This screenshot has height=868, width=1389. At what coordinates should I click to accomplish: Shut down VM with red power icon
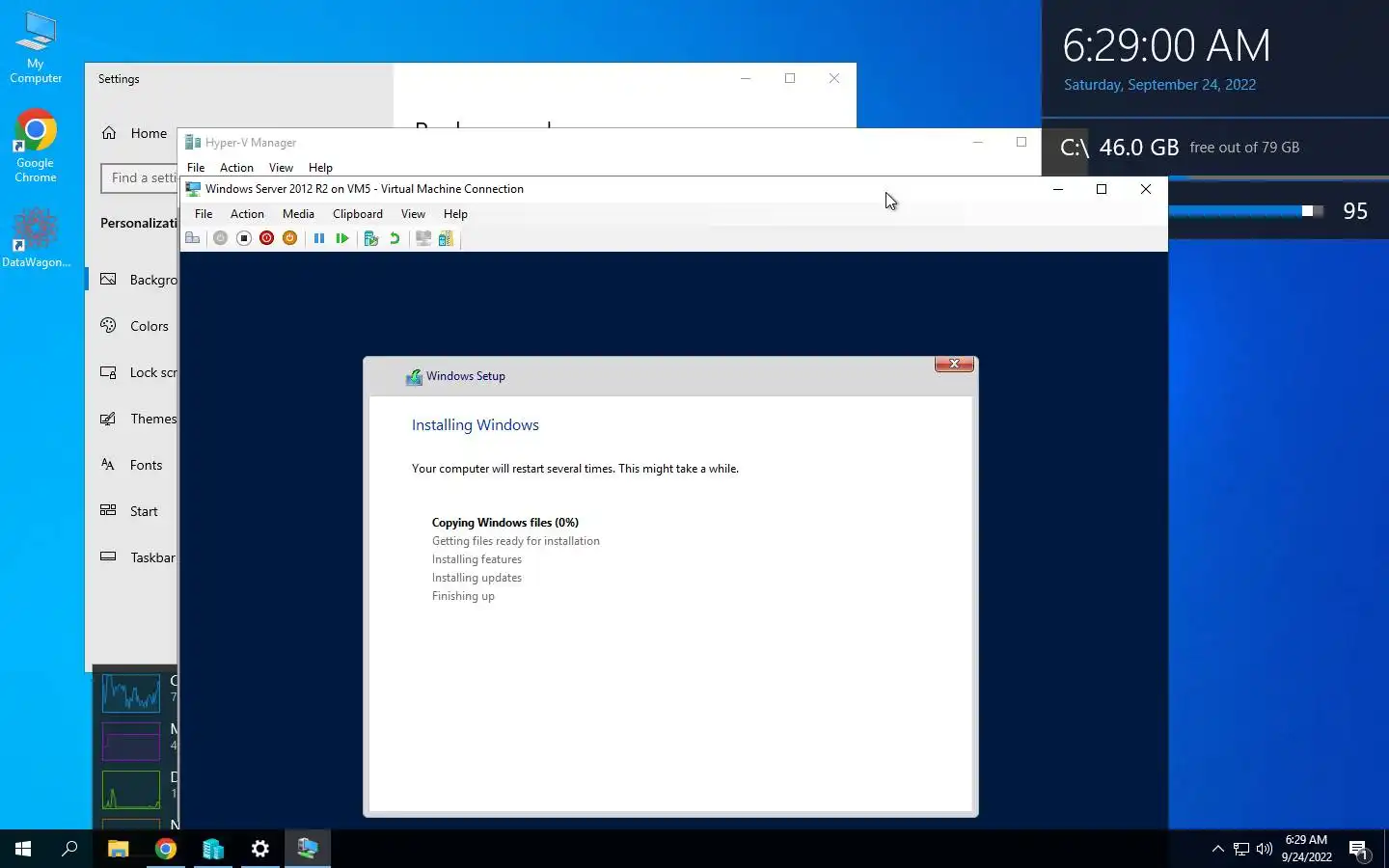click(267, 238)
